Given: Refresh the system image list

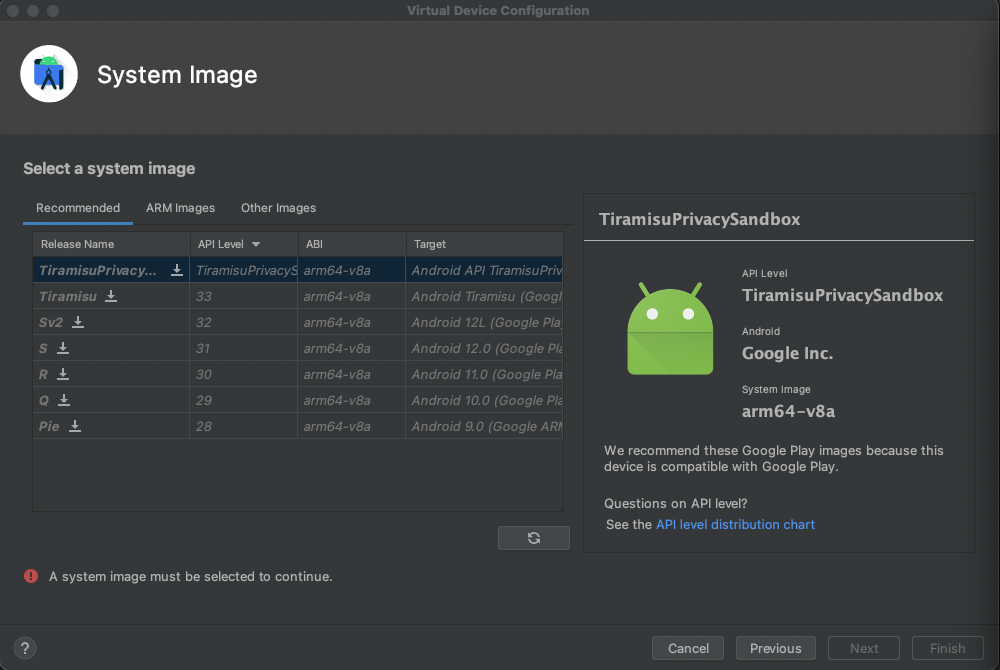Looking at the screenshot, I should tap(534, 538).
